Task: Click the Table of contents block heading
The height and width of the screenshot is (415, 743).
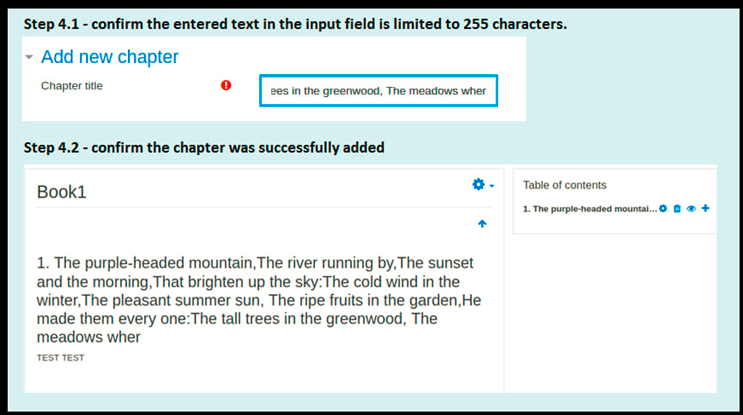Action: [x=564, y=185]
